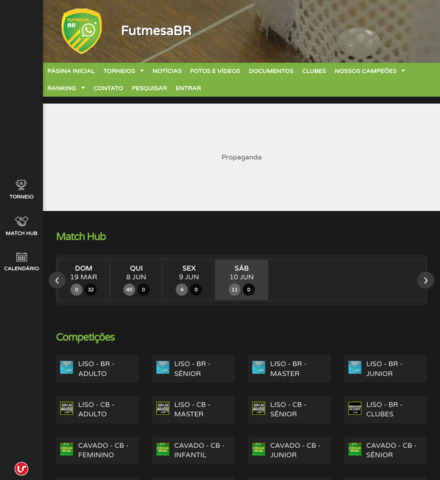Screen dimensions: 440x480
Task: Open the Pesquisar menu item
Action: click(149, 88)
